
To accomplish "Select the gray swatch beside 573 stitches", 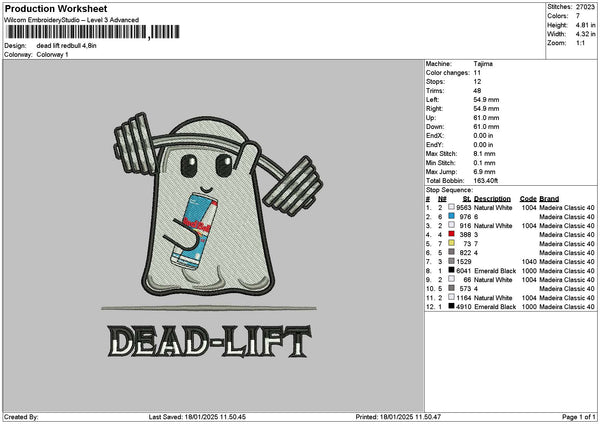I will [452, 288].
